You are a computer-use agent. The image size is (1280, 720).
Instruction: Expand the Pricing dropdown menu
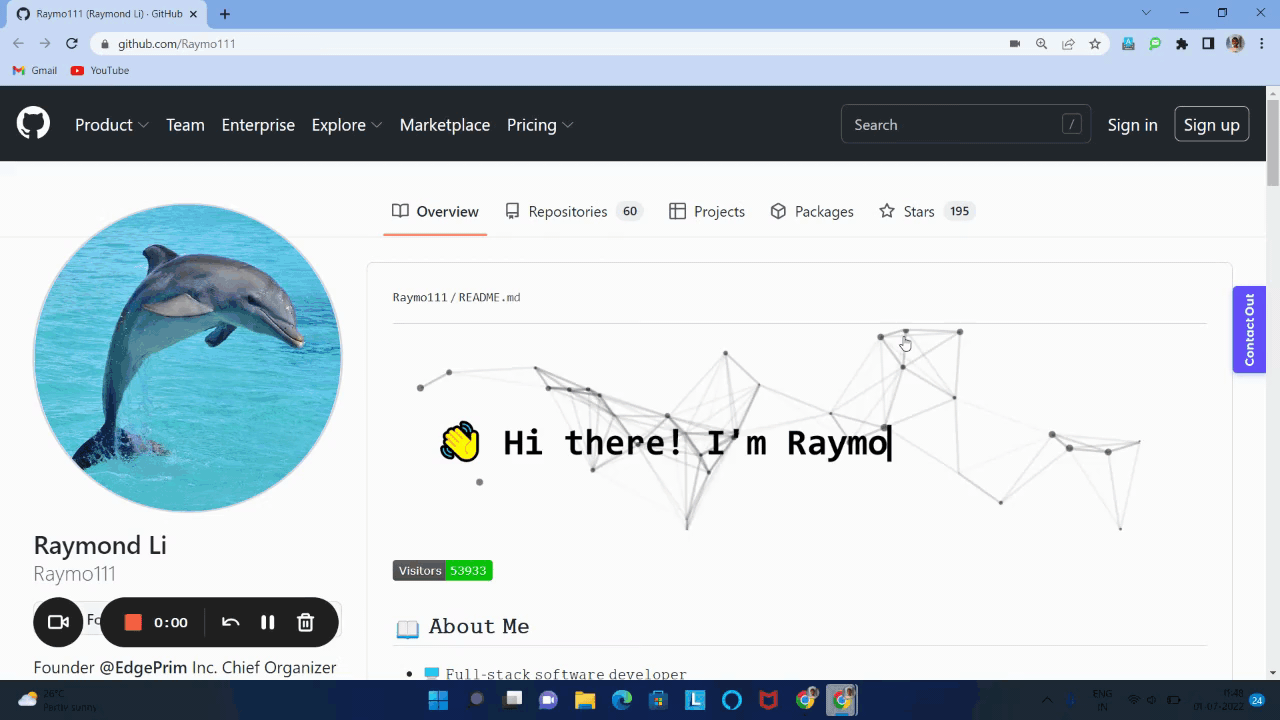(x=540, y=125)
